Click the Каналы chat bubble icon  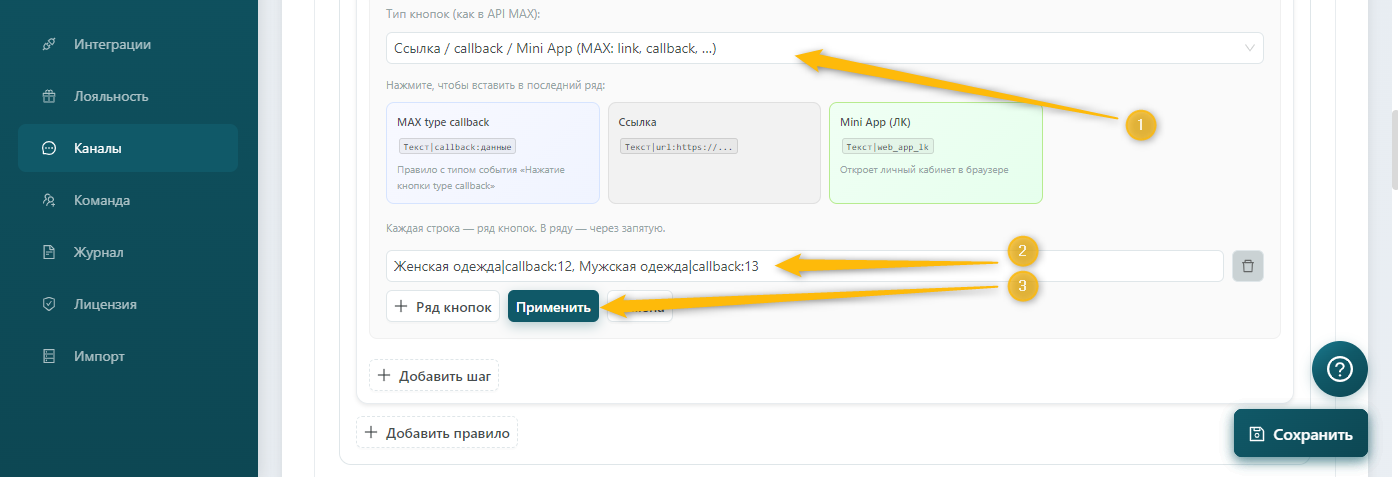click(48, 149)
